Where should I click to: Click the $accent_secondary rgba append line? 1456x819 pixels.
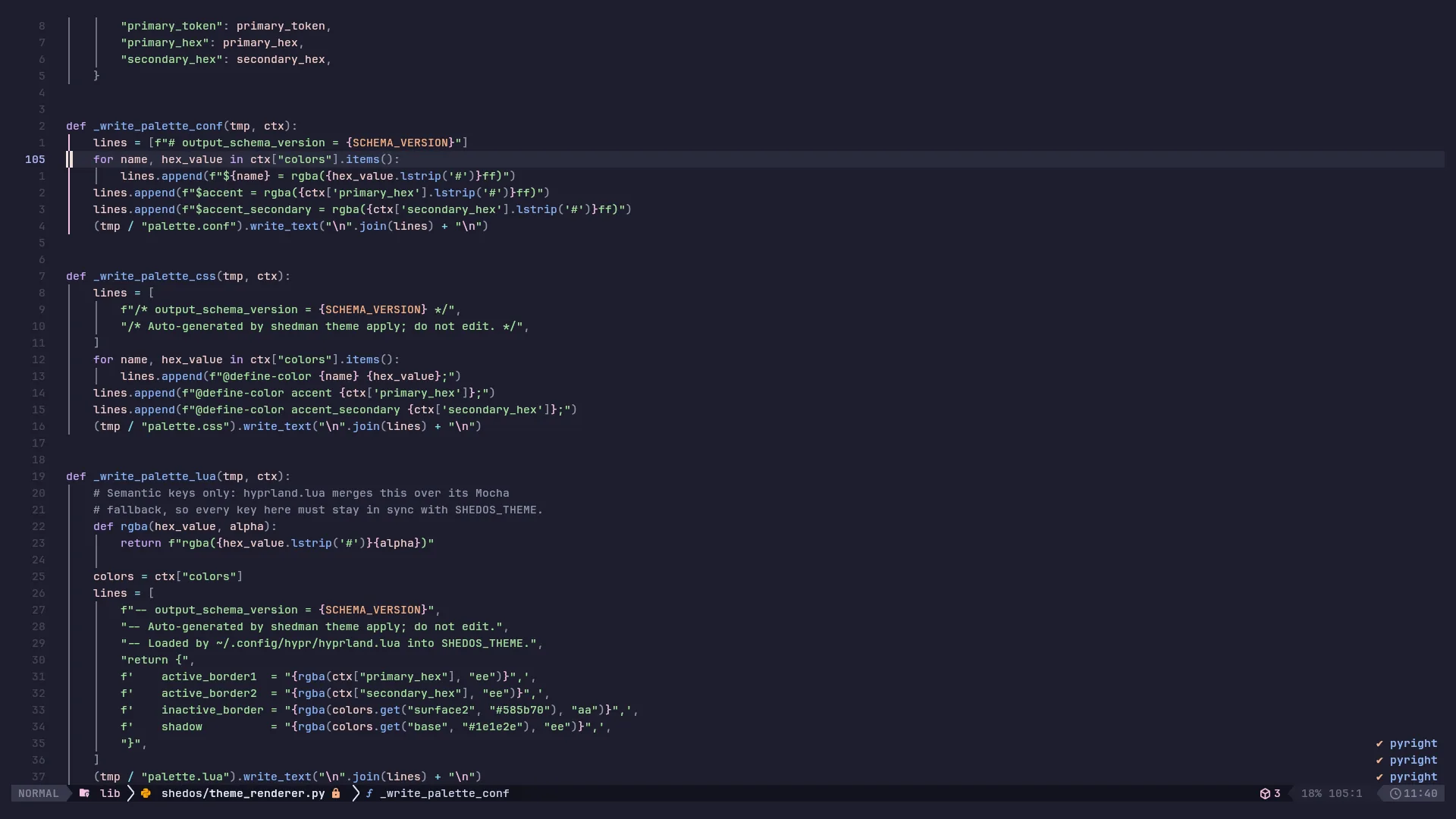click(x=362, y=209)
